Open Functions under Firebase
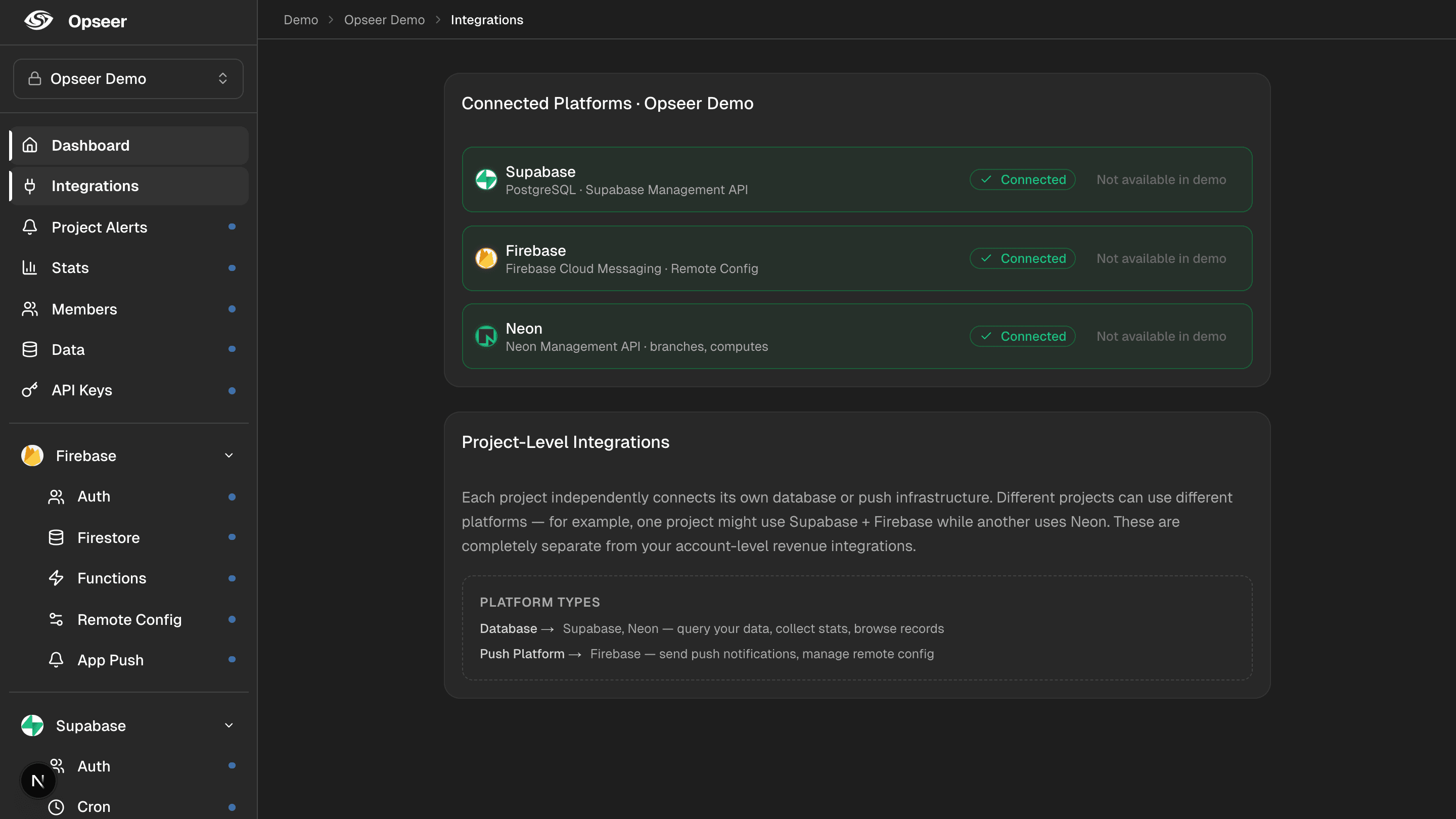Screen dimensions: 1456x819 point(142,578)
